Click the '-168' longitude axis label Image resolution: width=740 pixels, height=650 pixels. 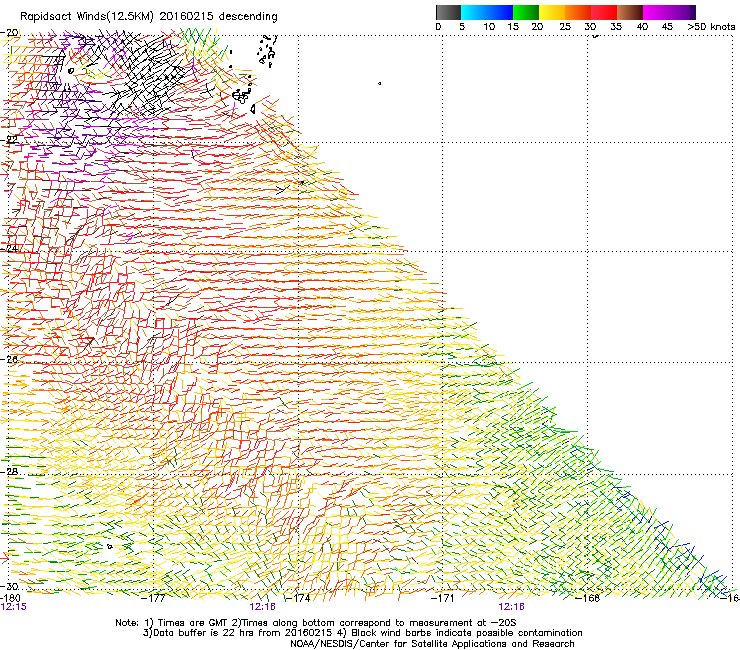[588, 598]
